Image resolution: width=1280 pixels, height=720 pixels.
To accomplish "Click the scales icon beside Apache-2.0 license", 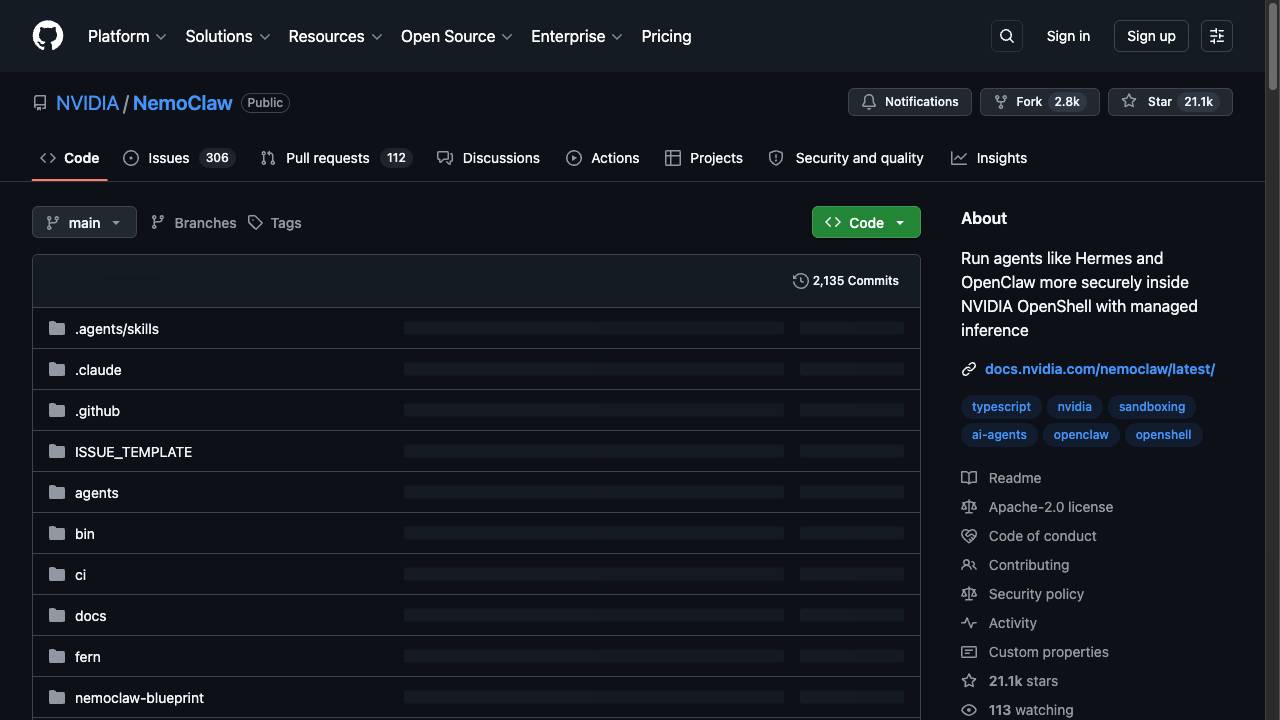I will (969, 507).
